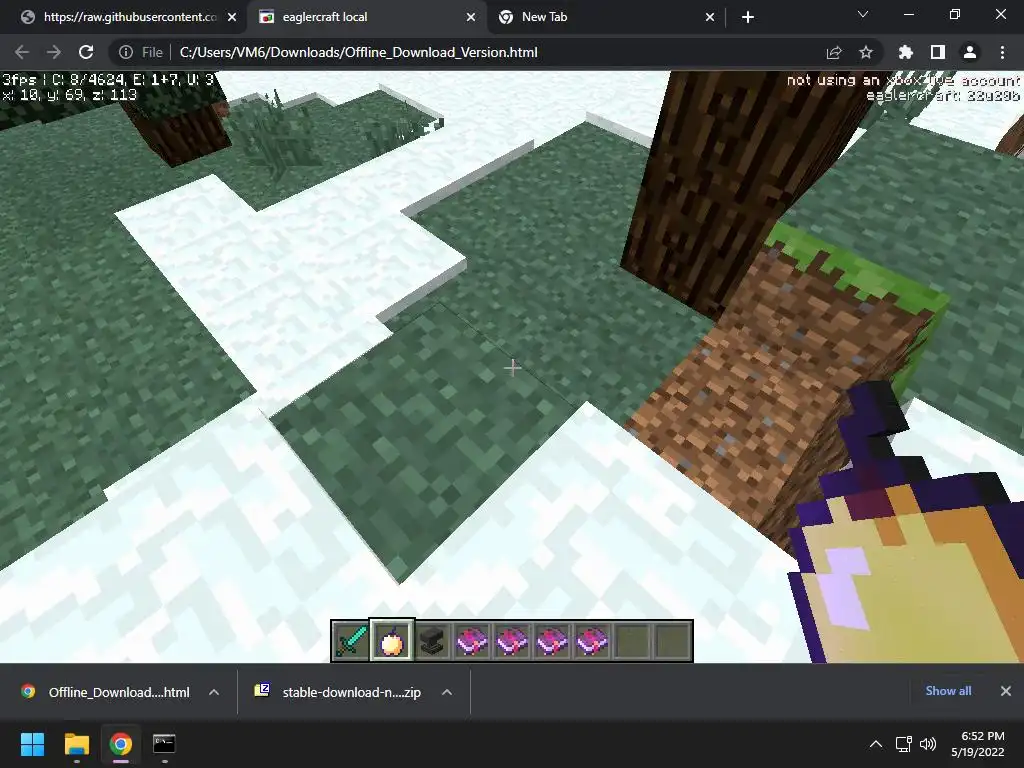The width and height of the screenshot is (1024, 768).
Task: Select the fourth enchanted book slot
Action: (592, 641)
